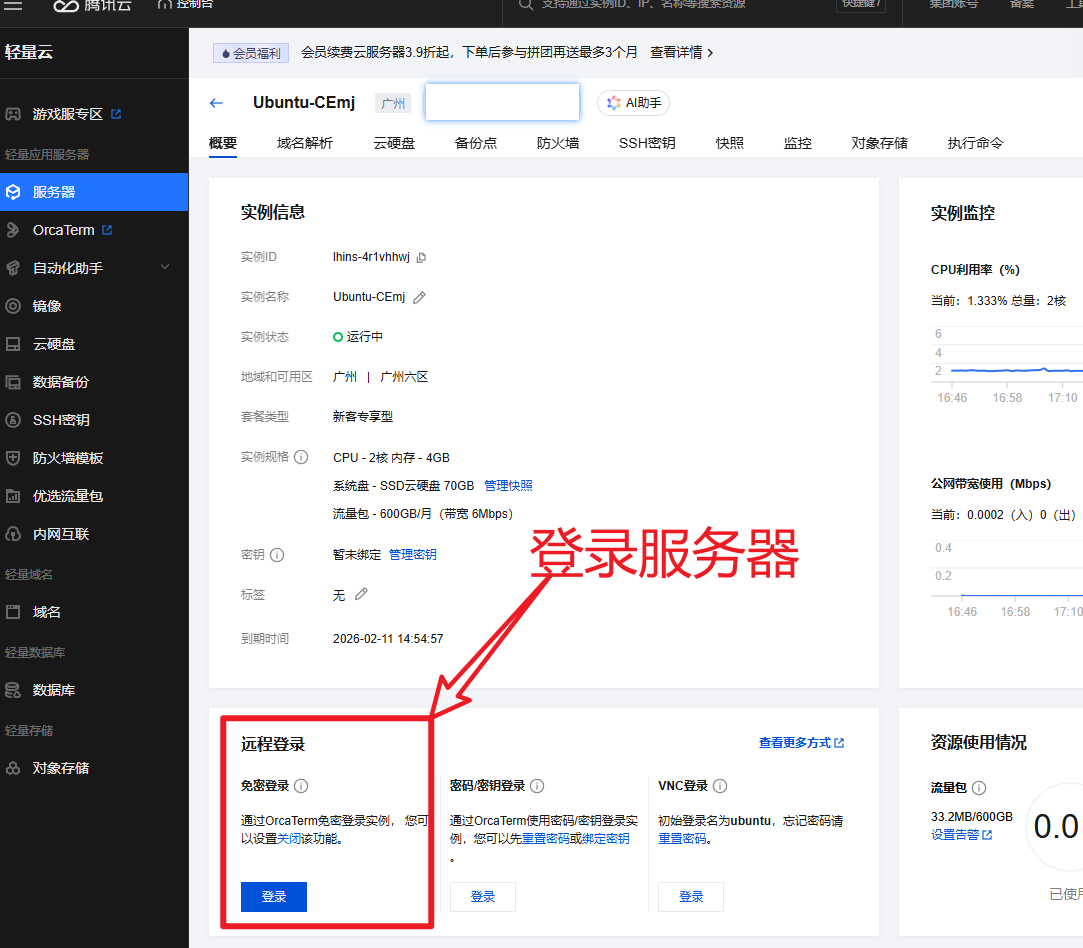The width and height of the screenshot is (1083, 948).
Task: Switch to the 防火墙 tab
Action: (557, 143)
